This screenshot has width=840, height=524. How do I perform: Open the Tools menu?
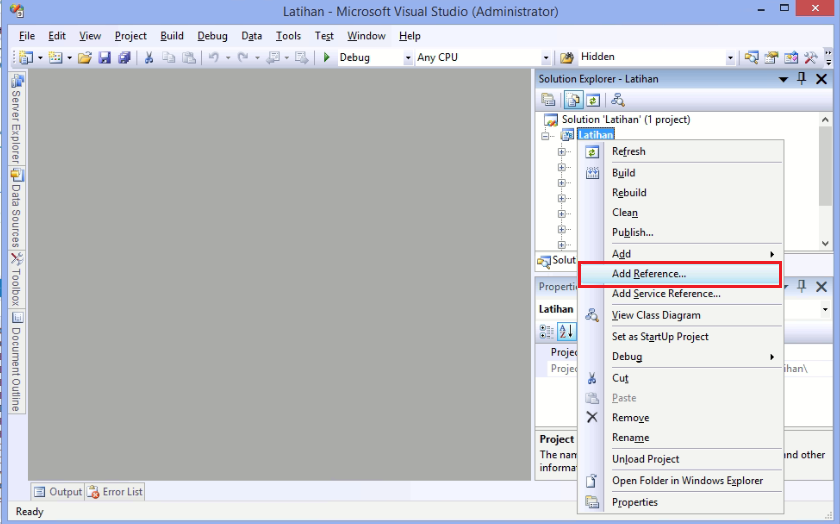[x=288, y=36]
